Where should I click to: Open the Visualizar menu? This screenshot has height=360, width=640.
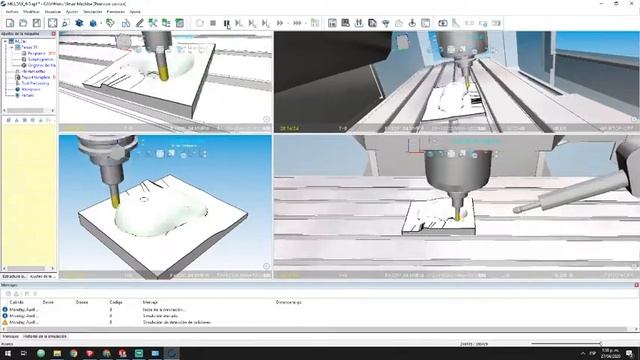(53, 12)
